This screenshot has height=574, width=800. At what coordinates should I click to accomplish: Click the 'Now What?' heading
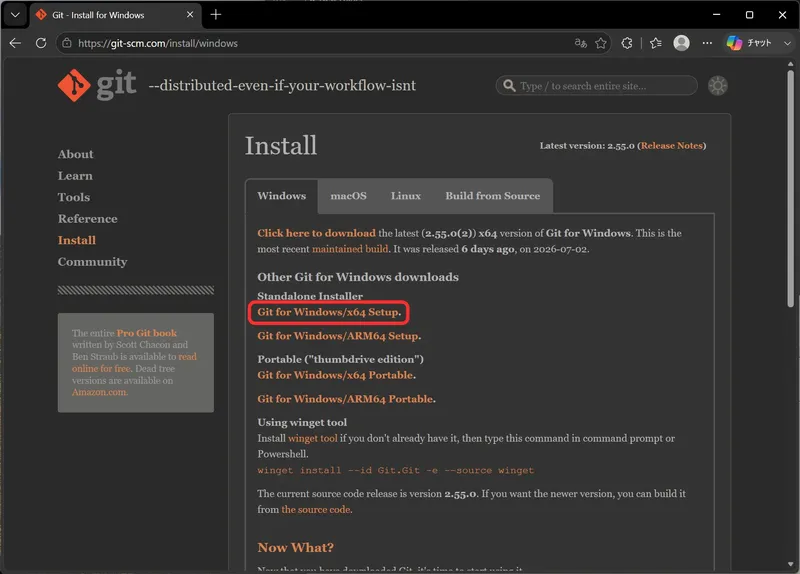[x=295, y=547]
